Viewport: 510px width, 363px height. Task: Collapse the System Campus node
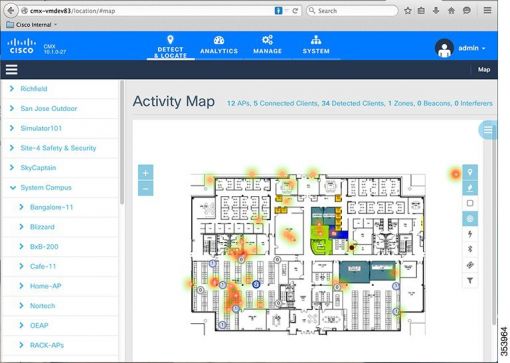pos(13,188)
